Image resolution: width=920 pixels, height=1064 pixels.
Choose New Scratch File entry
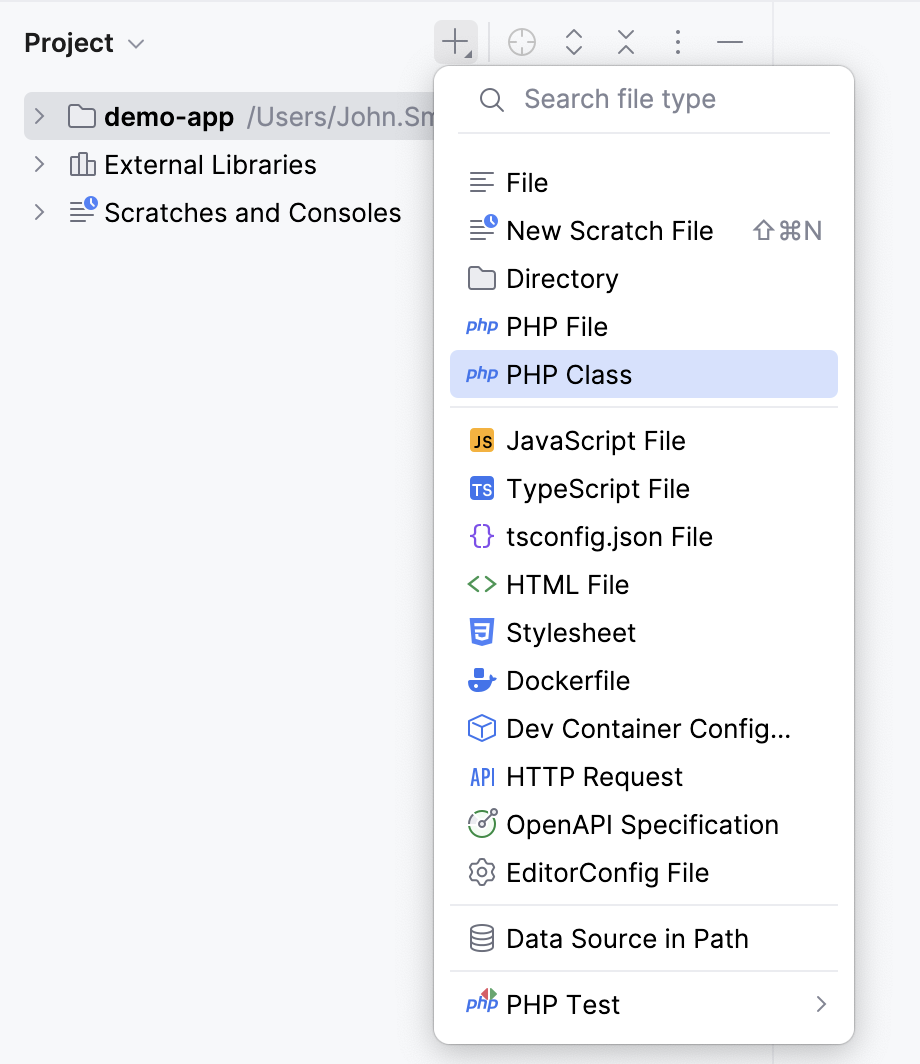click(610, 230)
